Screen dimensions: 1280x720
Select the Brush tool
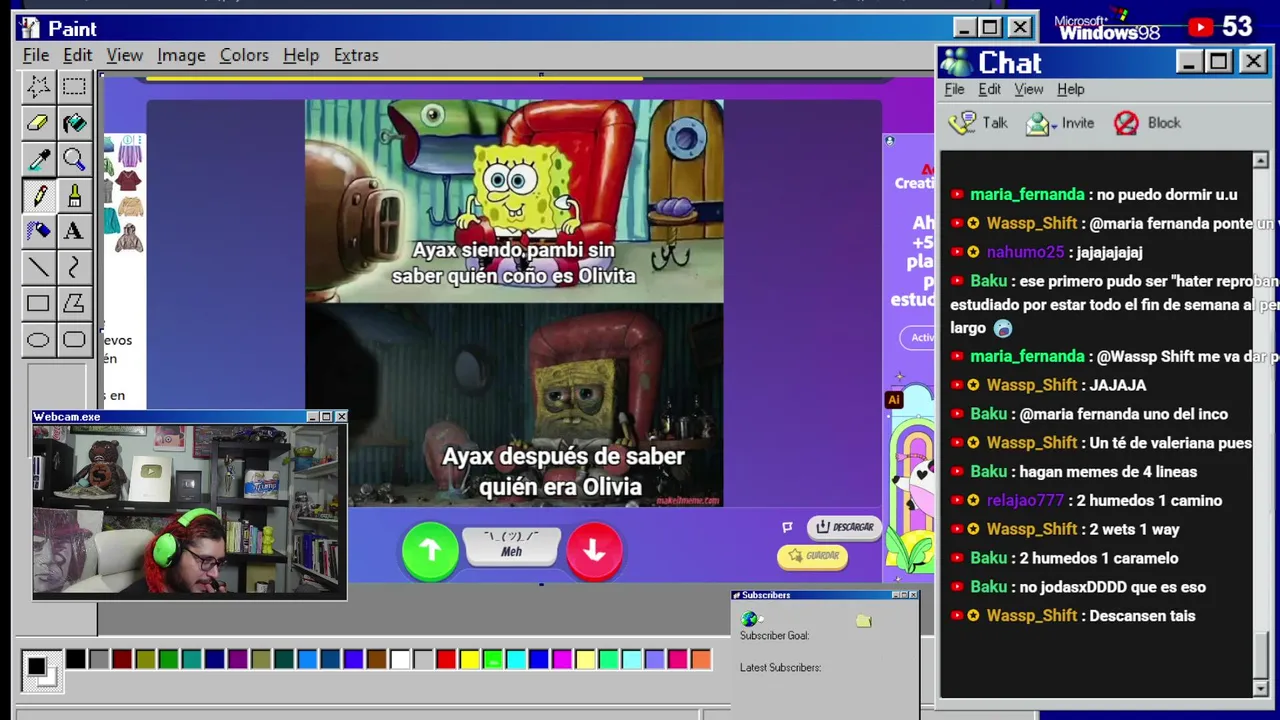tap(74, 195)
